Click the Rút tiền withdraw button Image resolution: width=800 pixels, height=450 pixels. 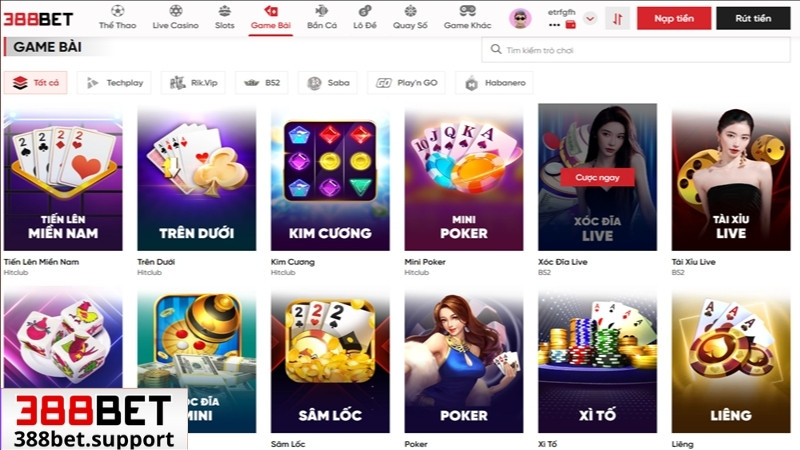[x=753, y=18]
